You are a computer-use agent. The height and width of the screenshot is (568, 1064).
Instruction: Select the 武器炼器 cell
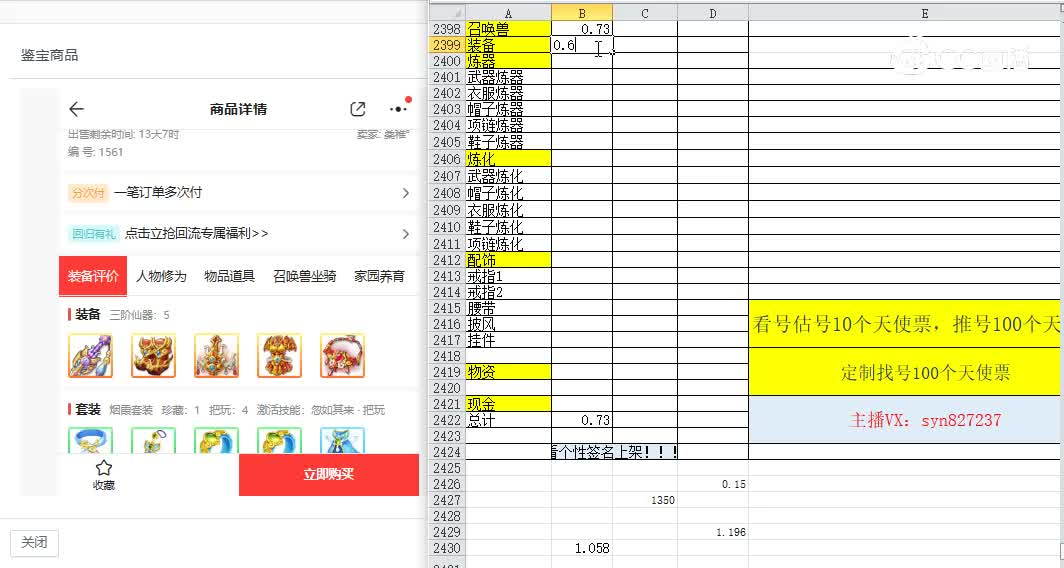508,77
